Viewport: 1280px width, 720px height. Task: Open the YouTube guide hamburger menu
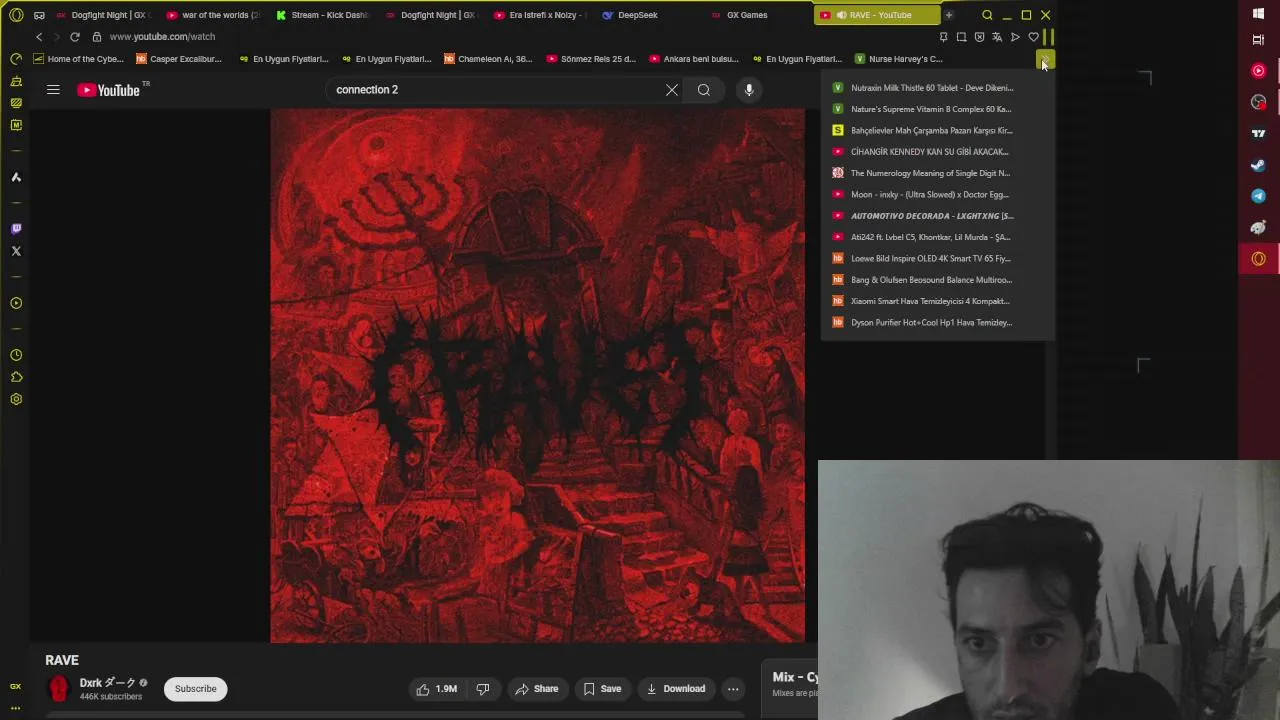click(x=53, y=90)
